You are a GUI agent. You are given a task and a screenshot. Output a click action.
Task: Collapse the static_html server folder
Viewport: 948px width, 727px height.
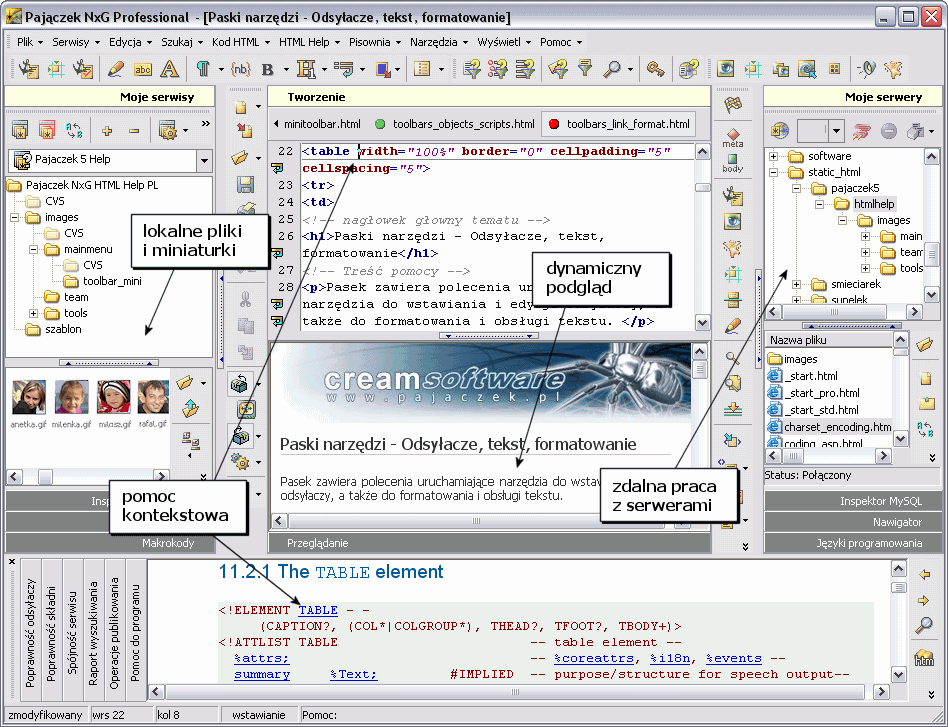click(x=773, y=172)
